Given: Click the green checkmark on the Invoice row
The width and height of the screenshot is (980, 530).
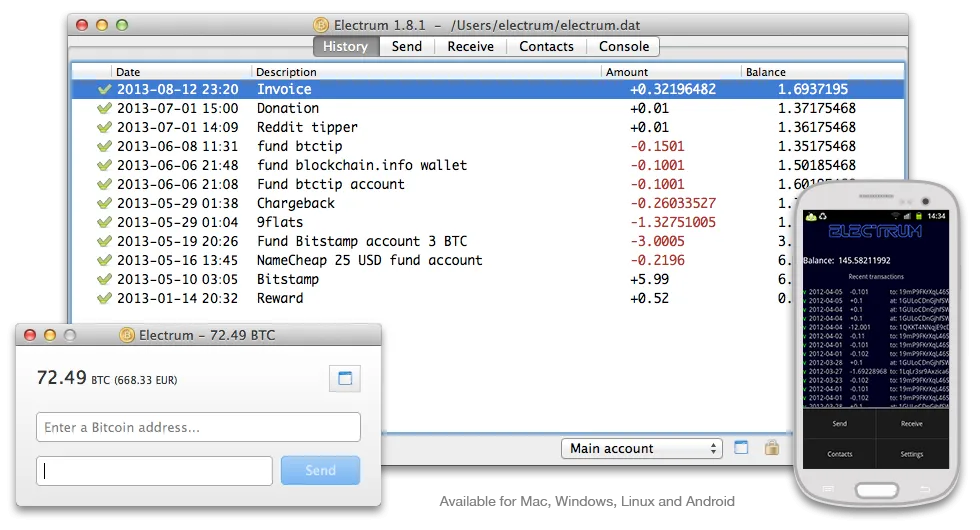Looking at the screenshot, I should (x=104, y=89).
